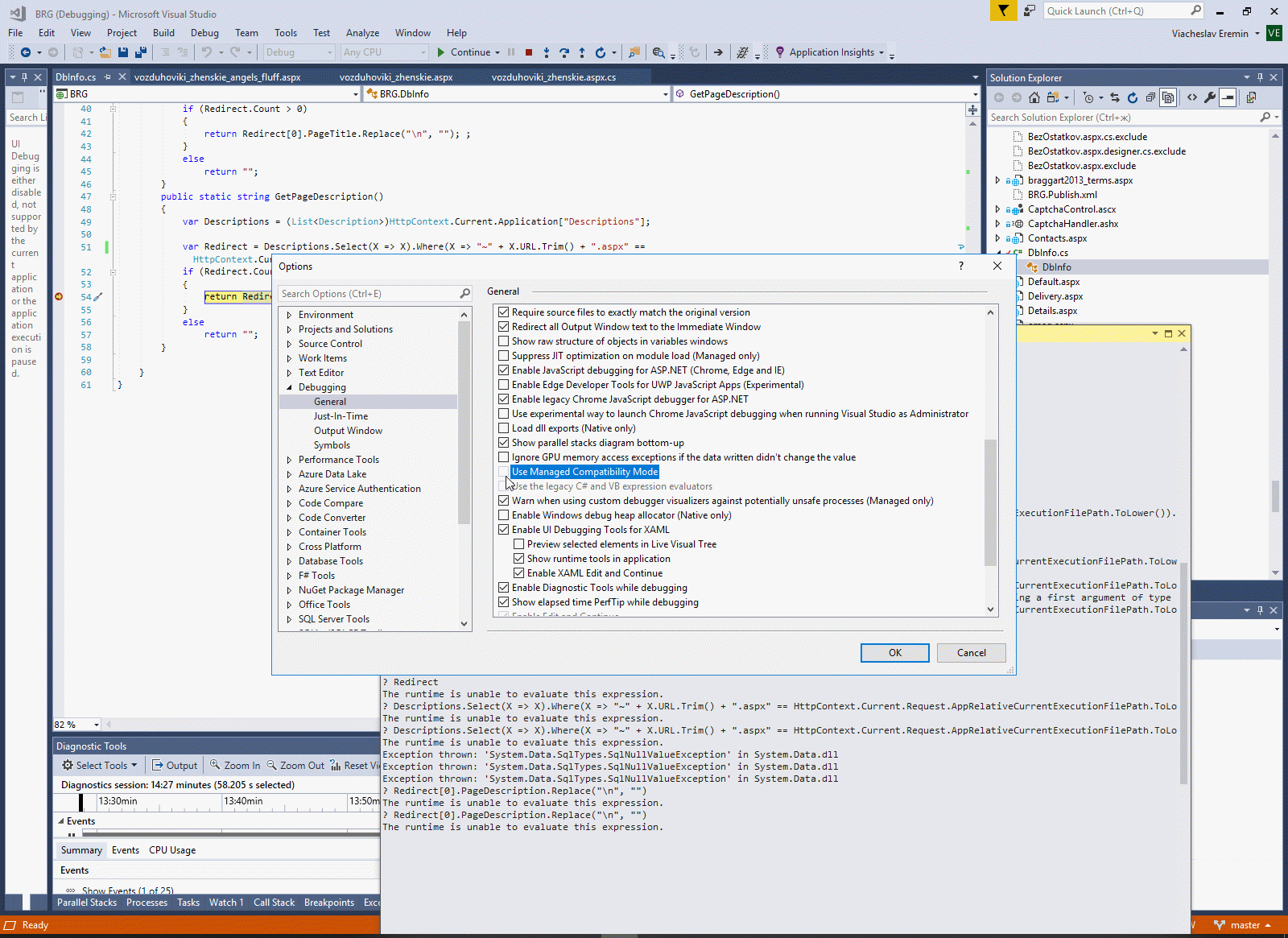This screenshot has height=938, width=1288.
Task: Switch to vozduhoviki_zhenskie_angels_fluff.aspx tab
Action: 217,77
